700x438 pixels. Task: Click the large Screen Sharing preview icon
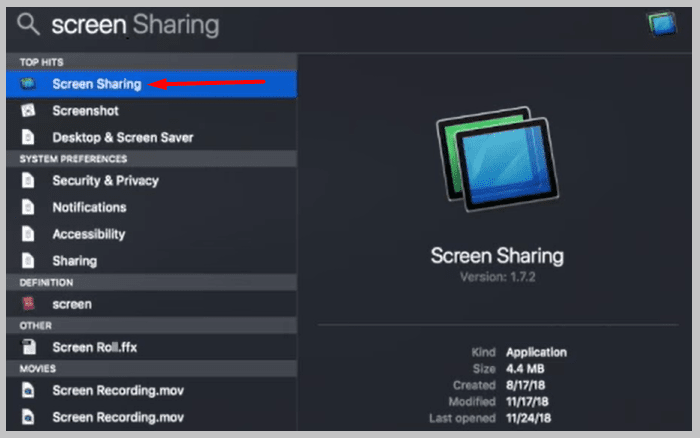pyautogui.click(x=498, y=159)
